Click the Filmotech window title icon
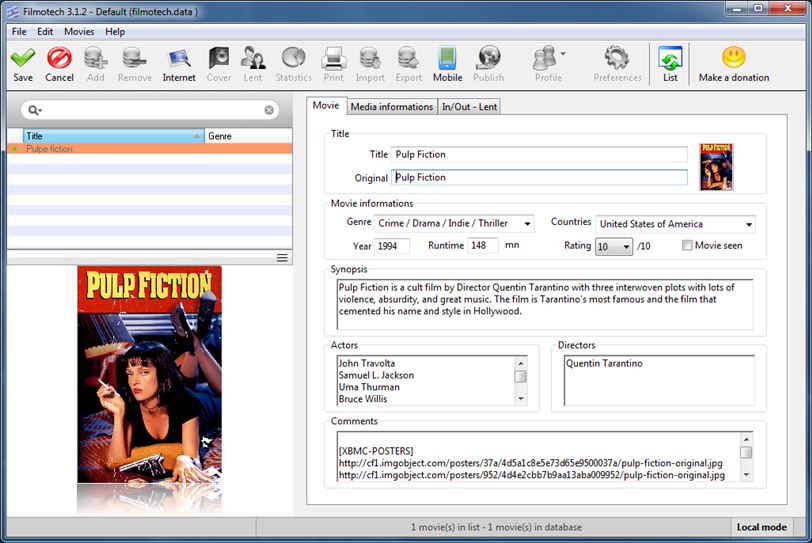The width and height of the screenshot is (812, 543). pyautogui.click(x=12, y=11)
